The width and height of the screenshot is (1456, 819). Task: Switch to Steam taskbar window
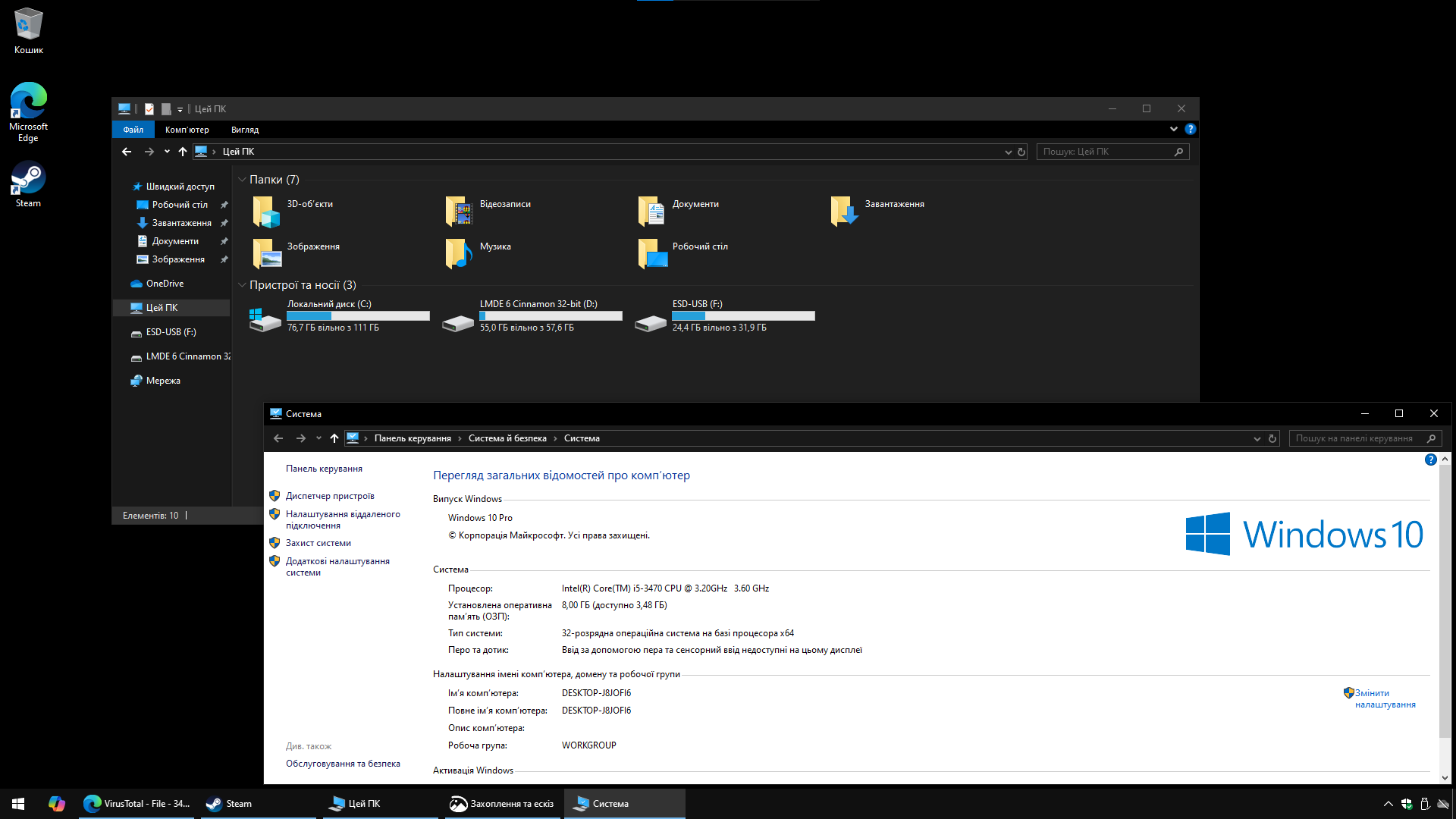tap(259, 804)
